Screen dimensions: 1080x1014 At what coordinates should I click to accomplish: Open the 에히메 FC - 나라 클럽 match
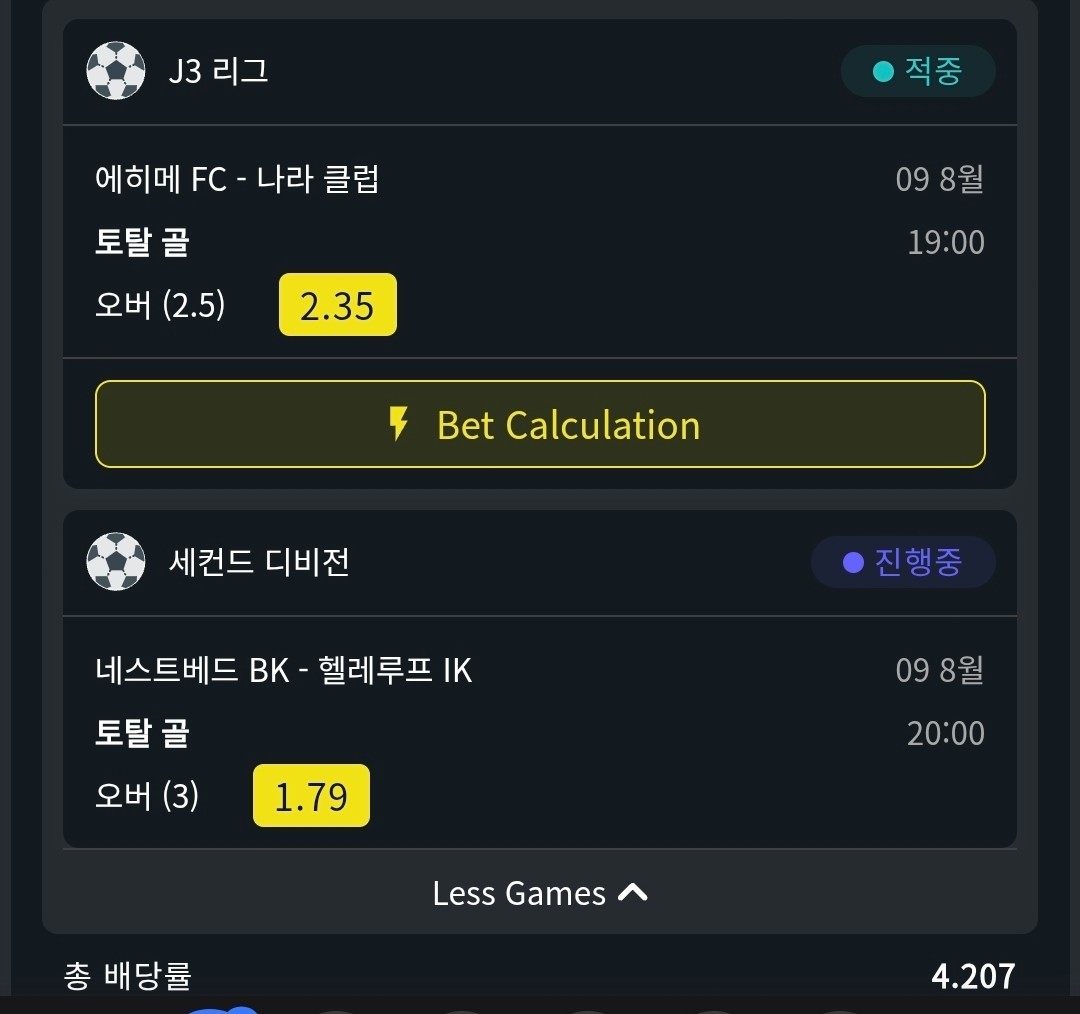[237, 179]
